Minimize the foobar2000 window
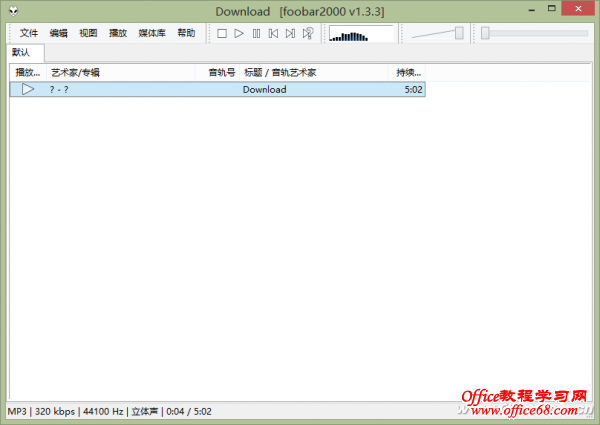Viewport: 600px width, 425px height. point(532,9)
